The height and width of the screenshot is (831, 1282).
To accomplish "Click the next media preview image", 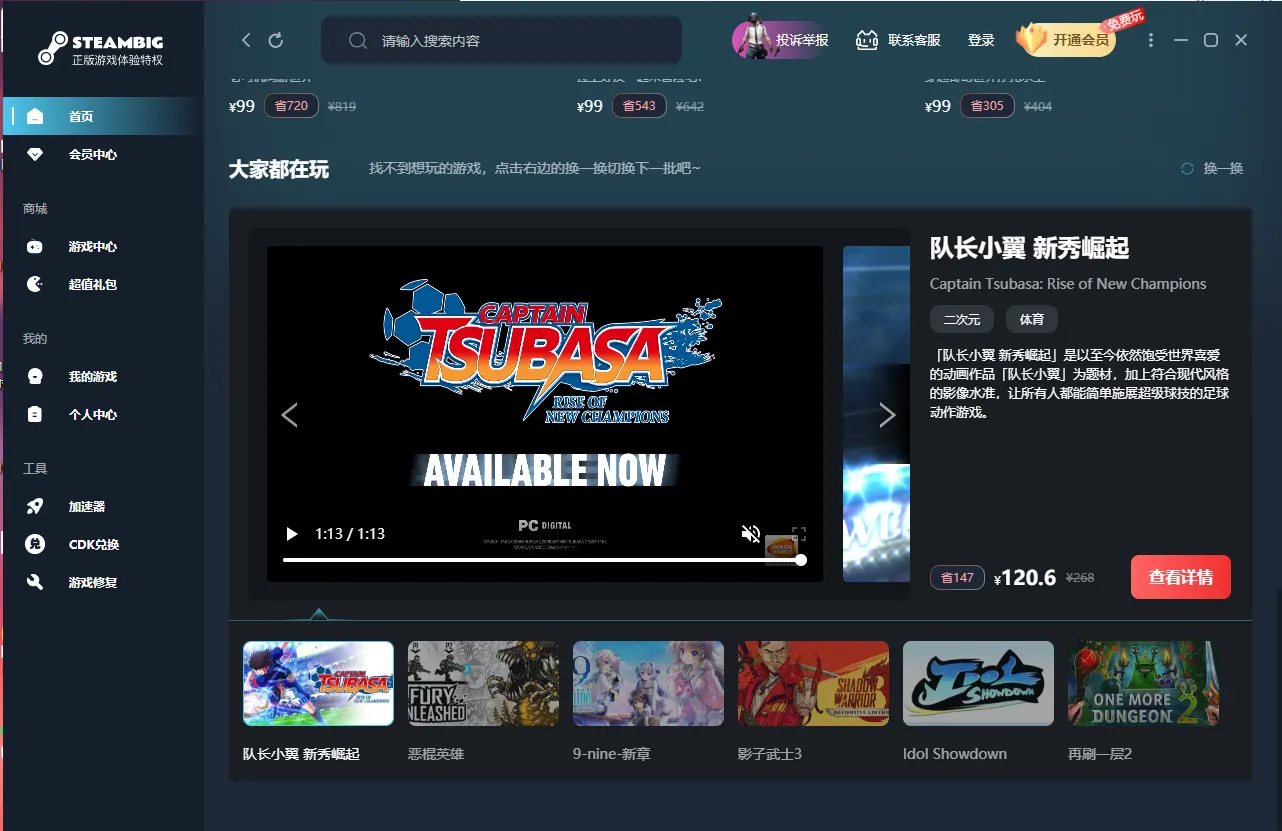I will pyautogui.click(x=876, y=414).
